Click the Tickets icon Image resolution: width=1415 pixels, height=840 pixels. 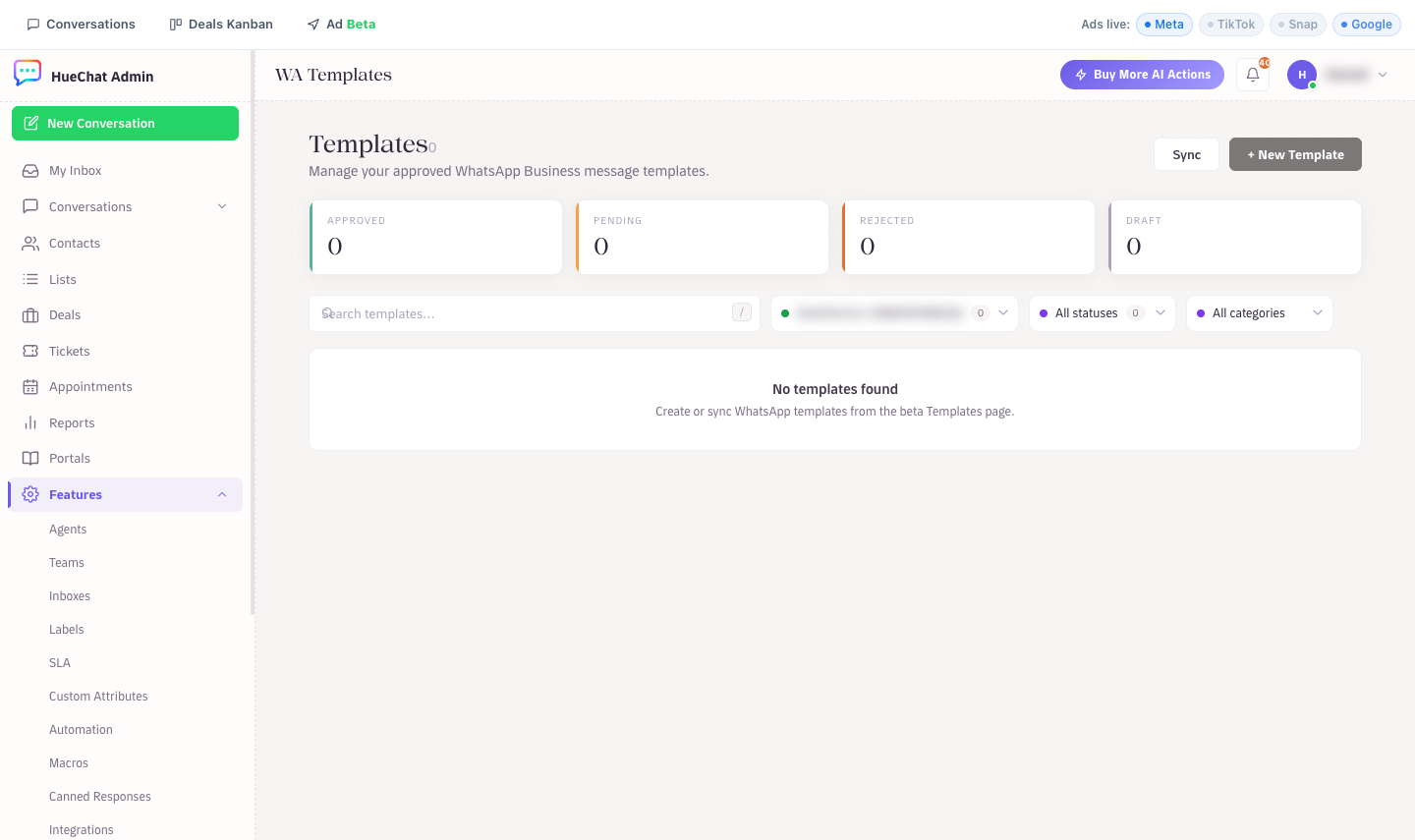30,351
